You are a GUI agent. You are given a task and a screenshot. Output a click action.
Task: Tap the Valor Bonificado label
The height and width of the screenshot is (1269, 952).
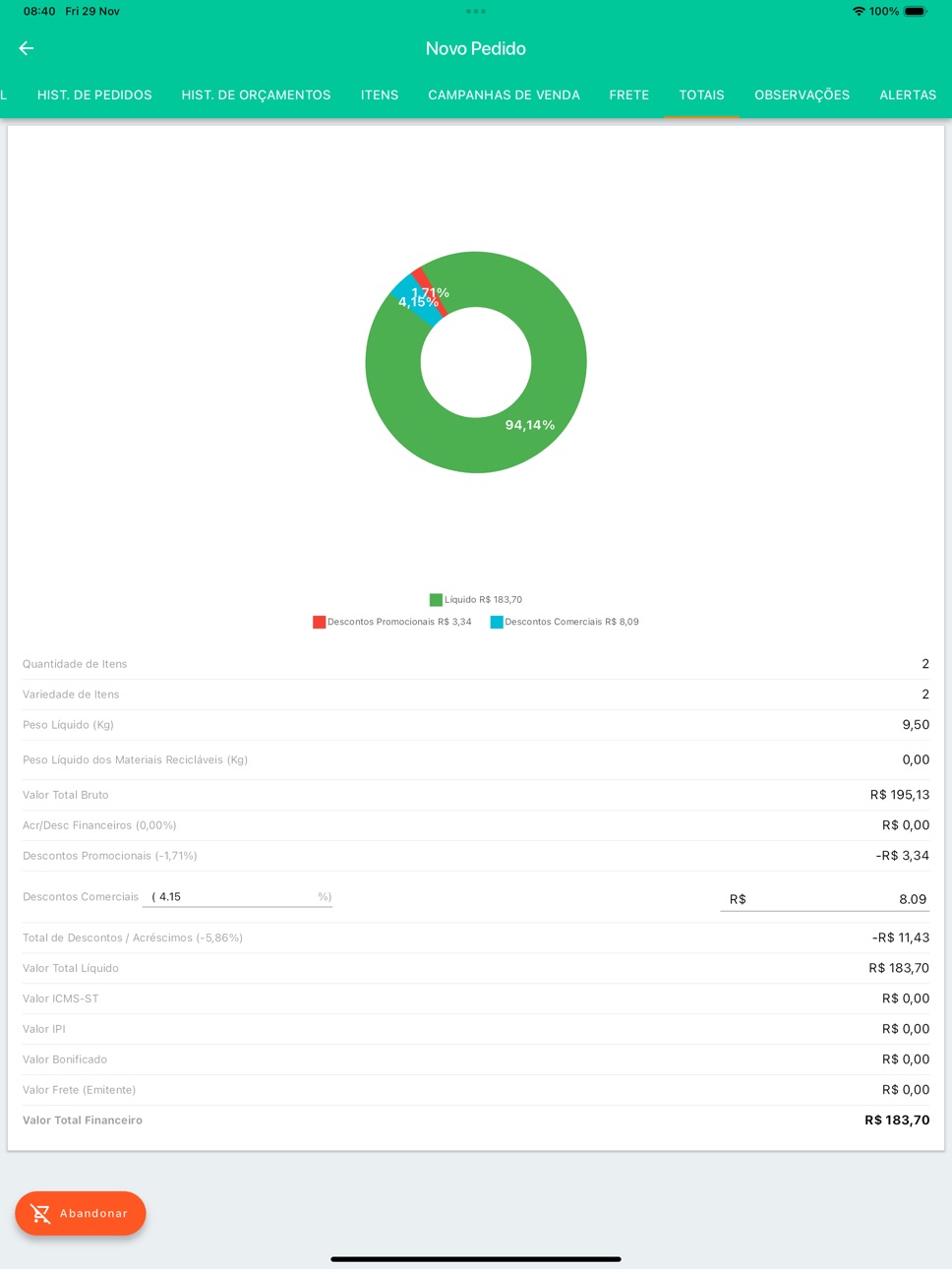65,1059
